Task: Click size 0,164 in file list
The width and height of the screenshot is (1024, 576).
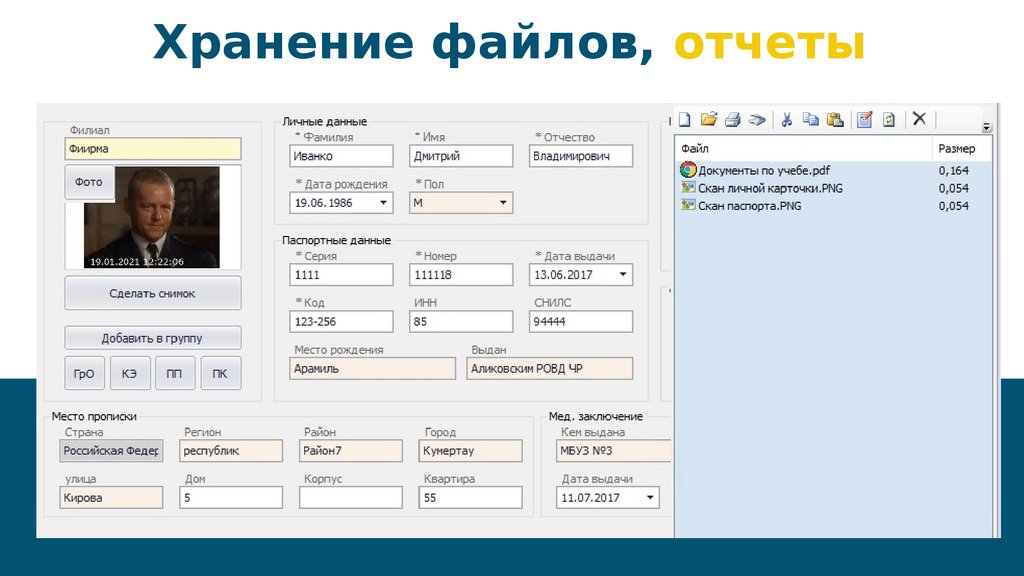Action: (953, 170)
